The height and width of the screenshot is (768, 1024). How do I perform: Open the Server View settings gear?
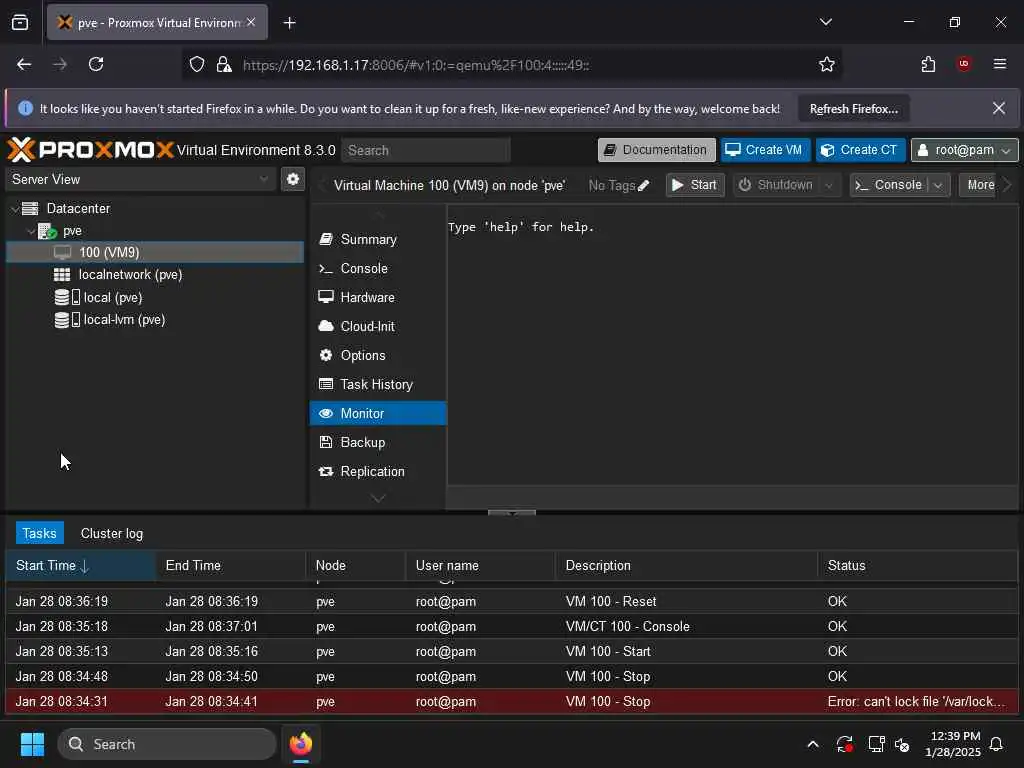pos(293,179)
